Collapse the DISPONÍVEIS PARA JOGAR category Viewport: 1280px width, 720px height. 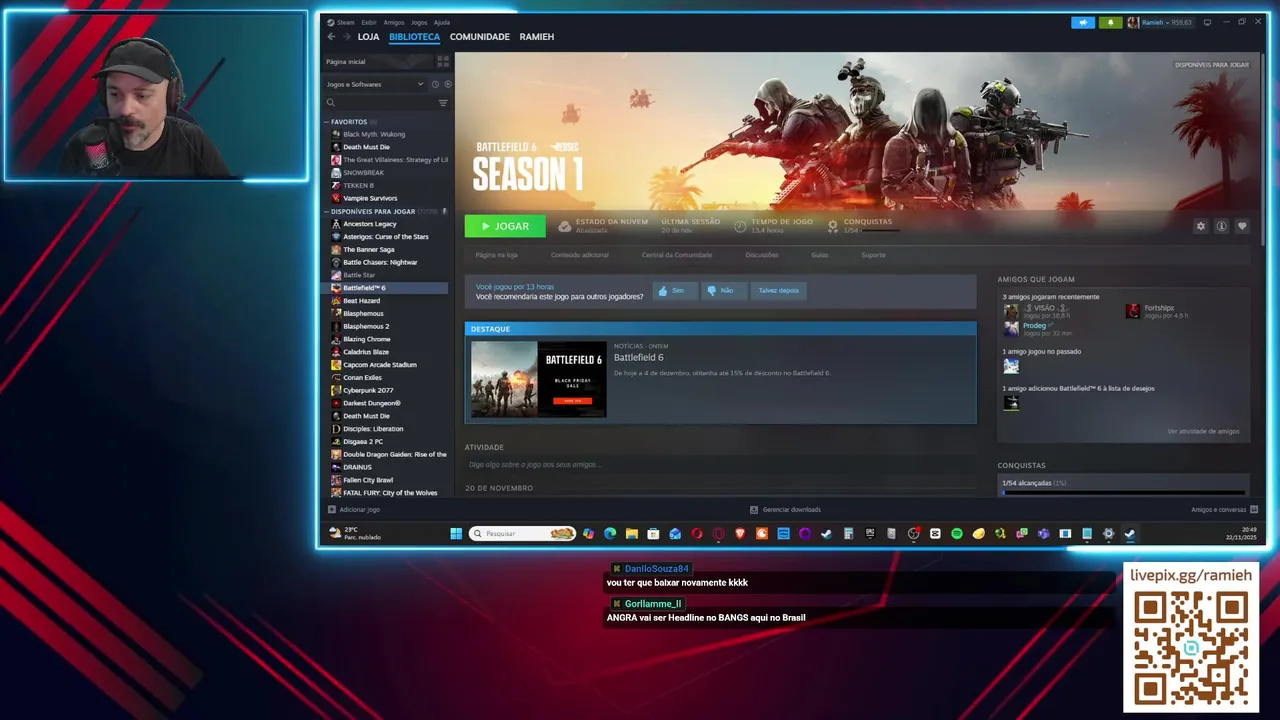click(x=326, y=211)
